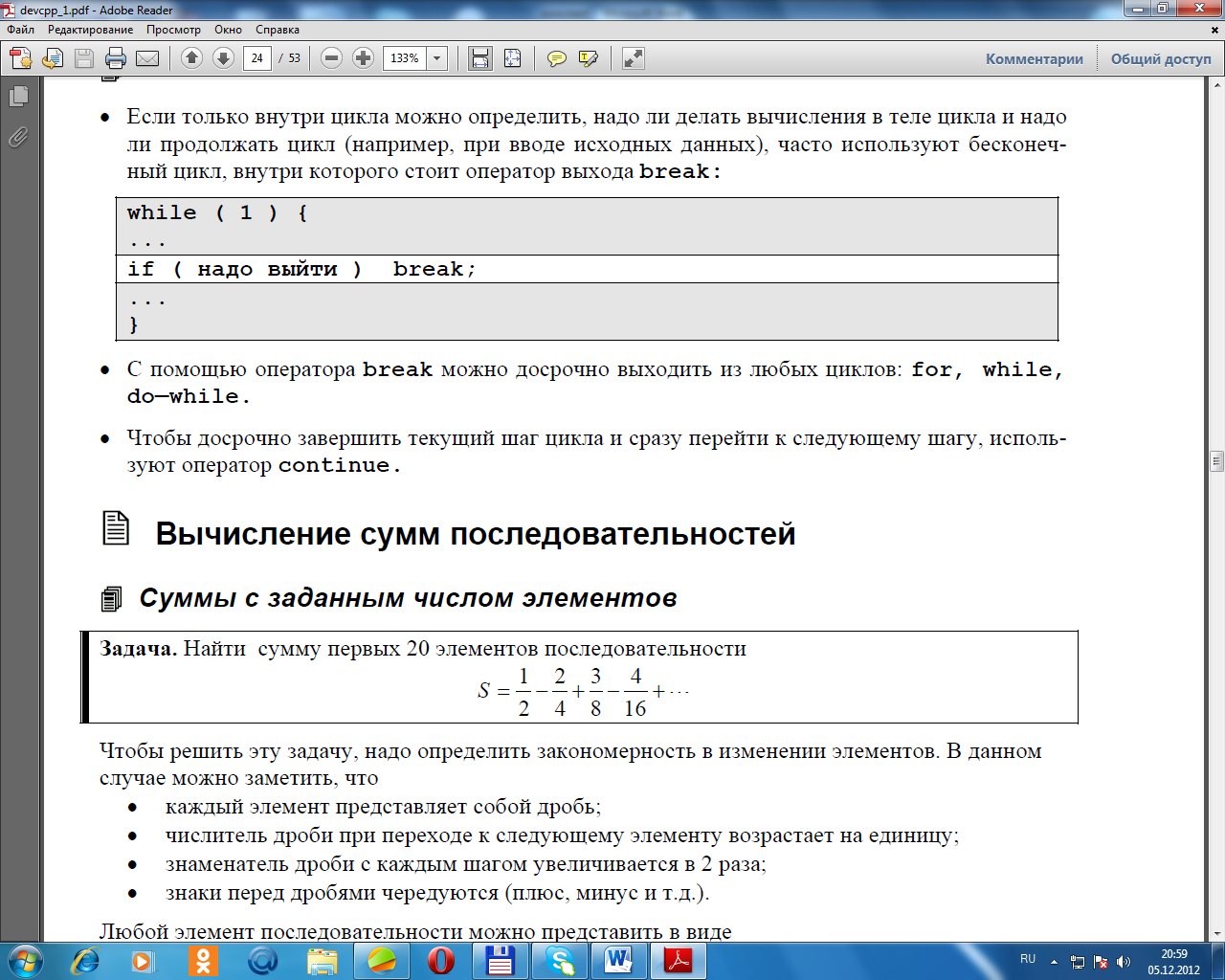
Task: Click the Create PDF online icon
Action: tap(21, 58)
